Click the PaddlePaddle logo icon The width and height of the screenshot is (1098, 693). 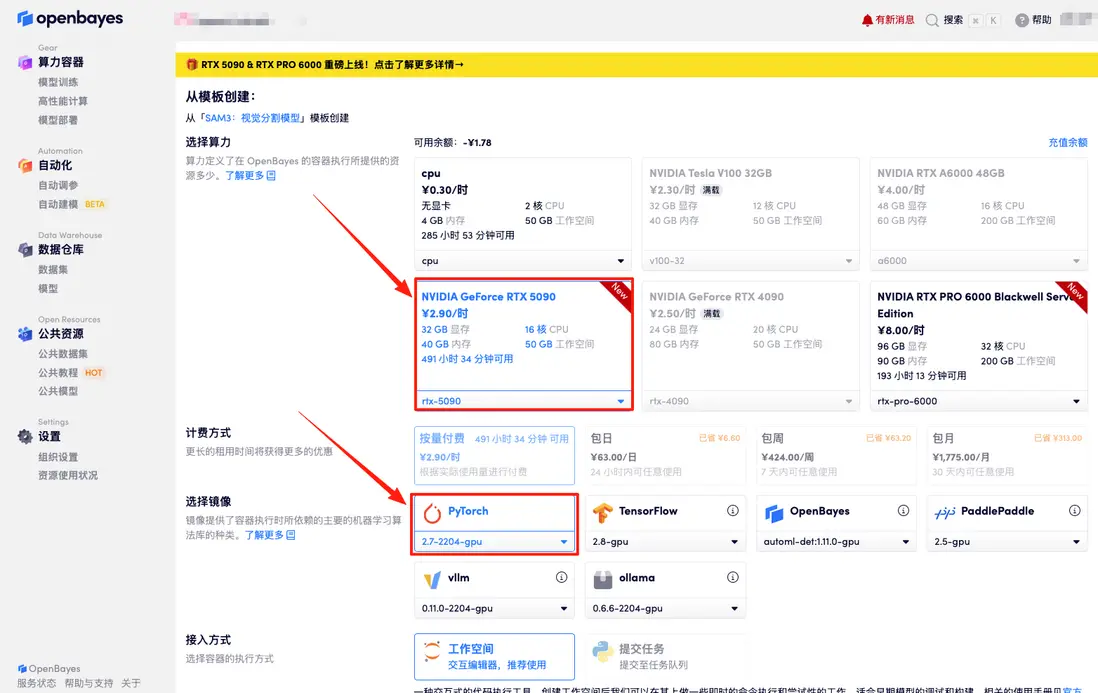tap(945, 513)
